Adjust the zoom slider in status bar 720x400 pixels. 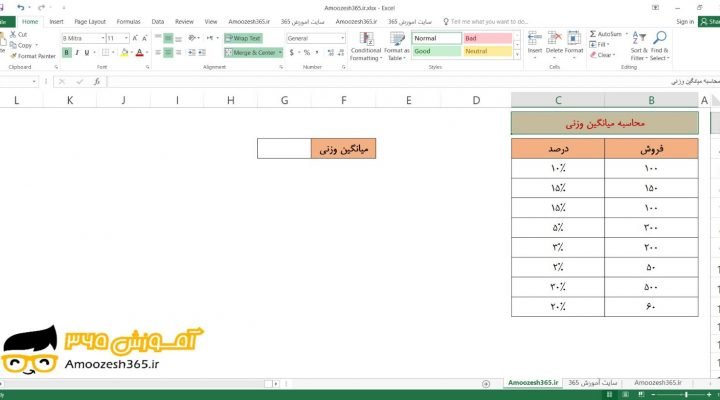tap(686, 394)
